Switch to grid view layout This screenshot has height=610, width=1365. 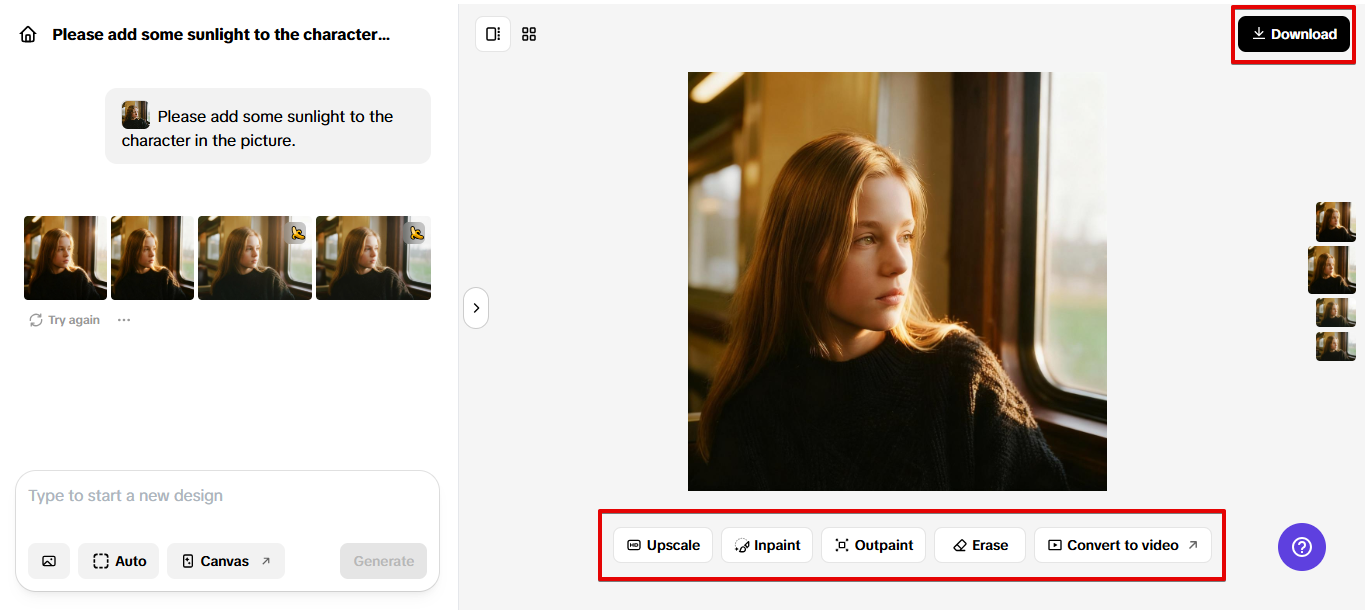click(x=529, y=34)
